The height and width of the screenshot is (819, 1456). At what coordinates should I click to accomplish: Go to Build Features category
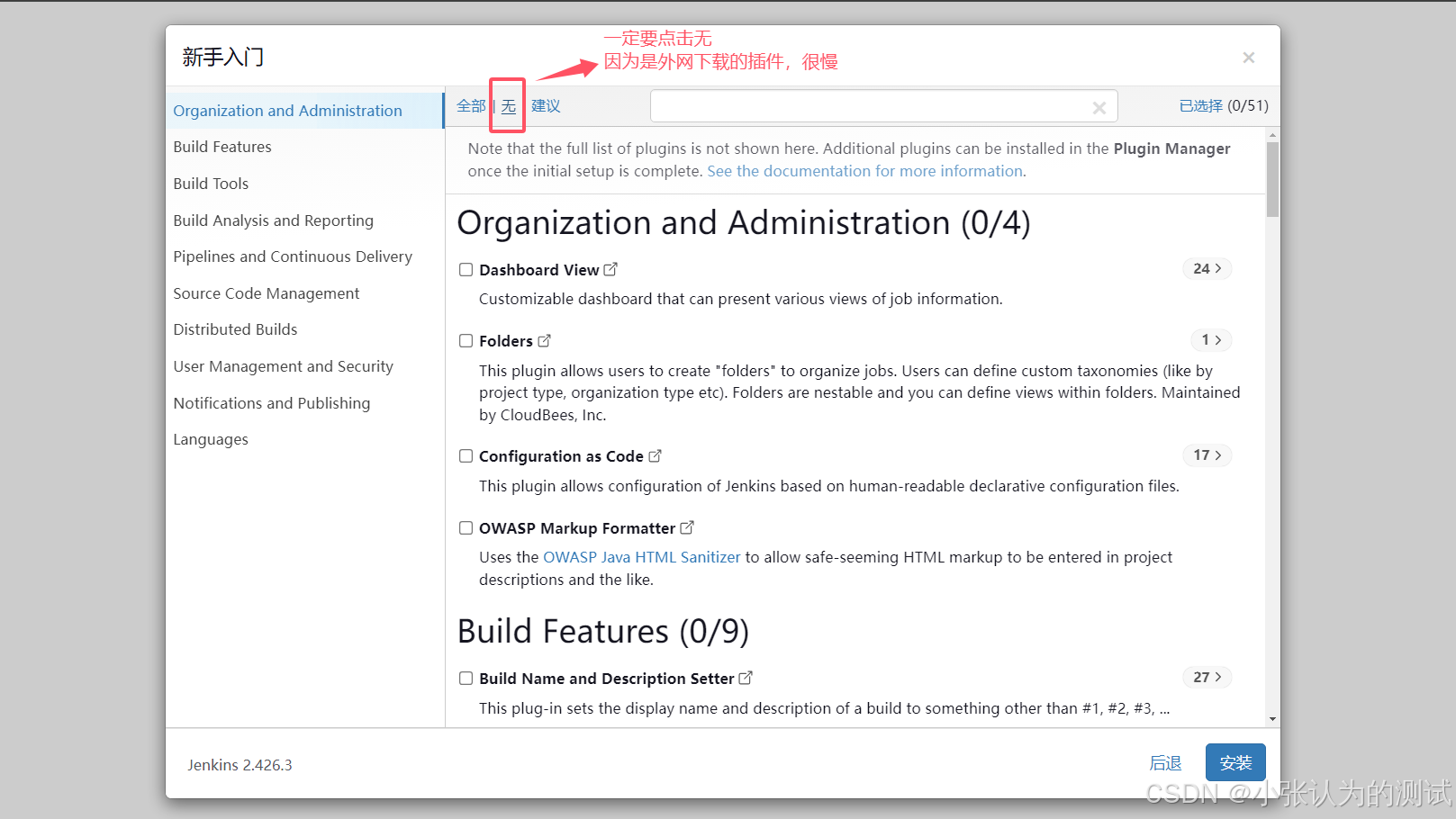pyautogui.click(x=222, y=147)
